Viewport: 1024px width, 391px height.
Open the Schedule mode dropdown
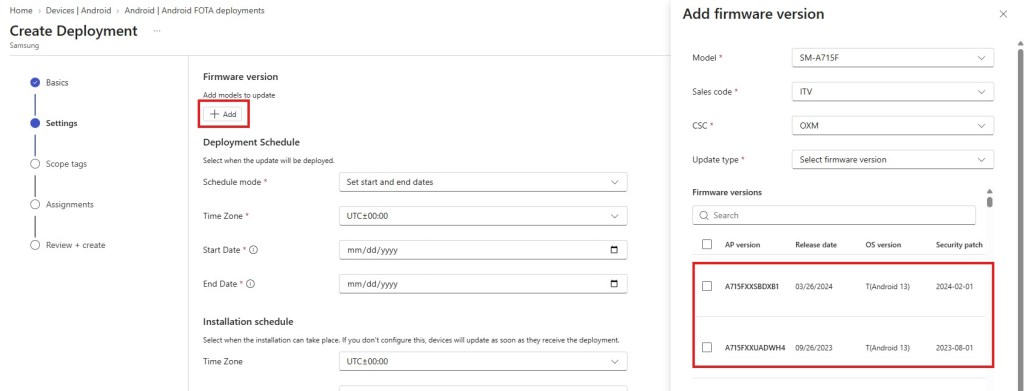483,182
